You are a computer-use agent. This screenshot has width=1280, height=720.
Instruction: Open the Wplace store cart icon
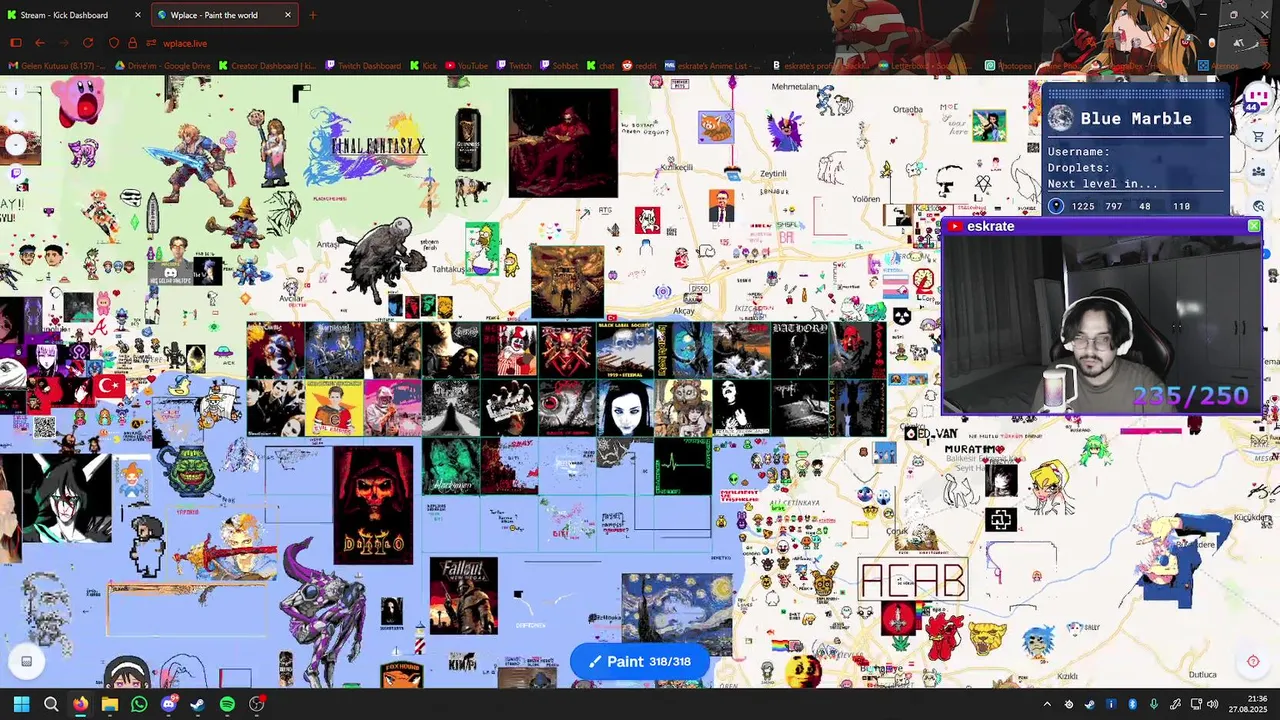coord(1258,137)
